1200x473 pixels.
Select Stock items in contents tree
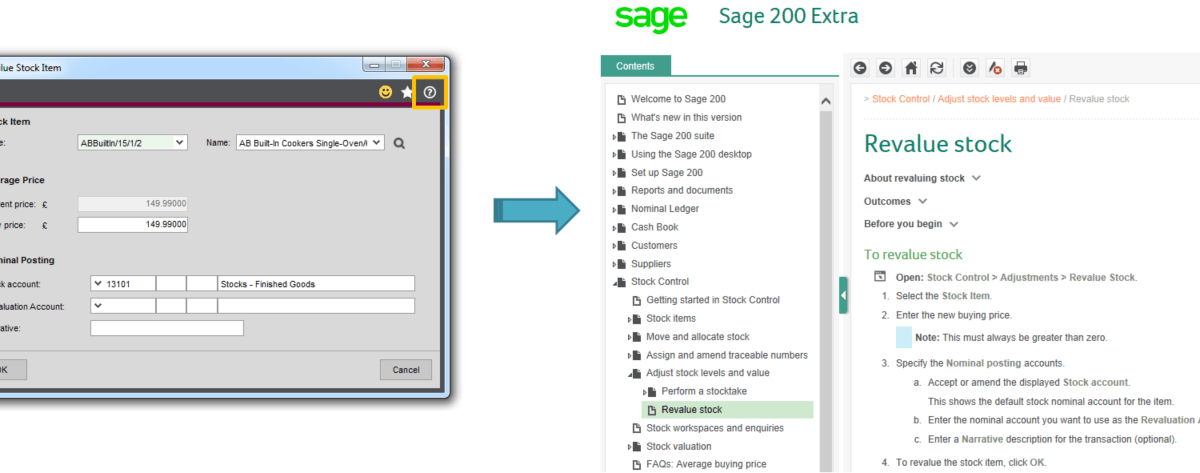click(x=671, y=318)
